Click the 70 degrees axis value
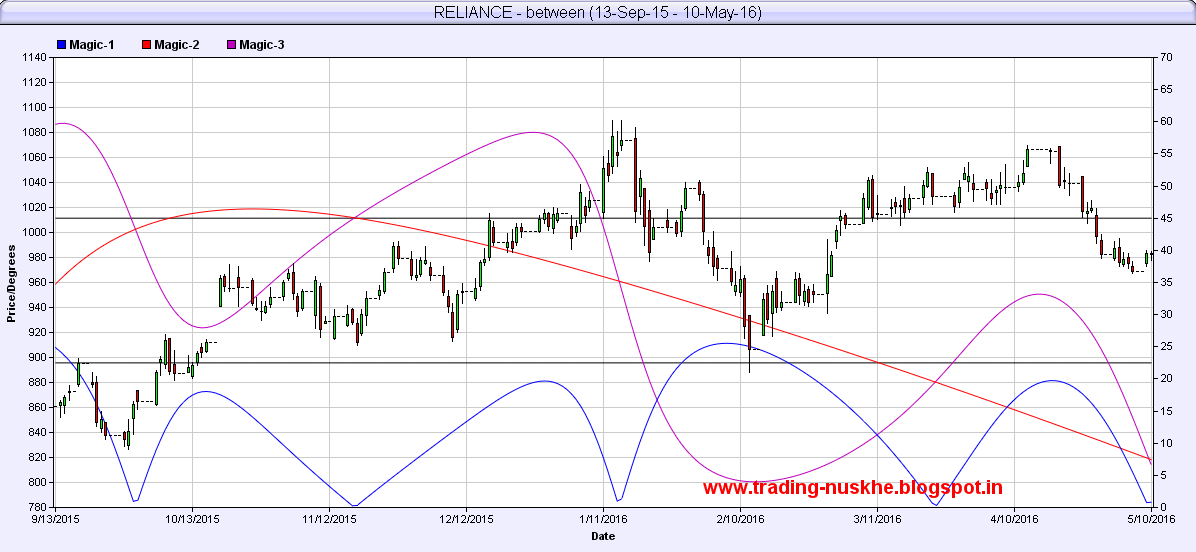 (x=1165, y=57)
